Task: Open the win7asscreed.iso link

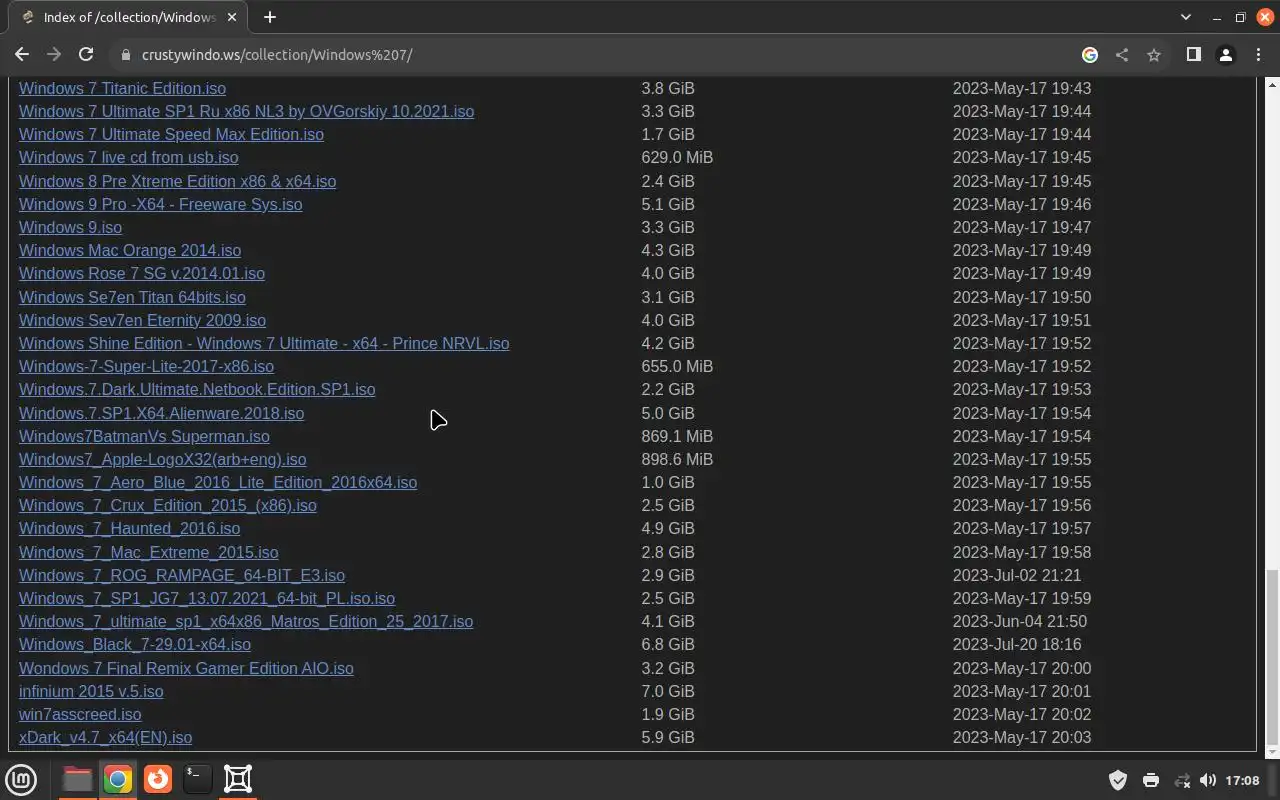Action: pos(80,714)
